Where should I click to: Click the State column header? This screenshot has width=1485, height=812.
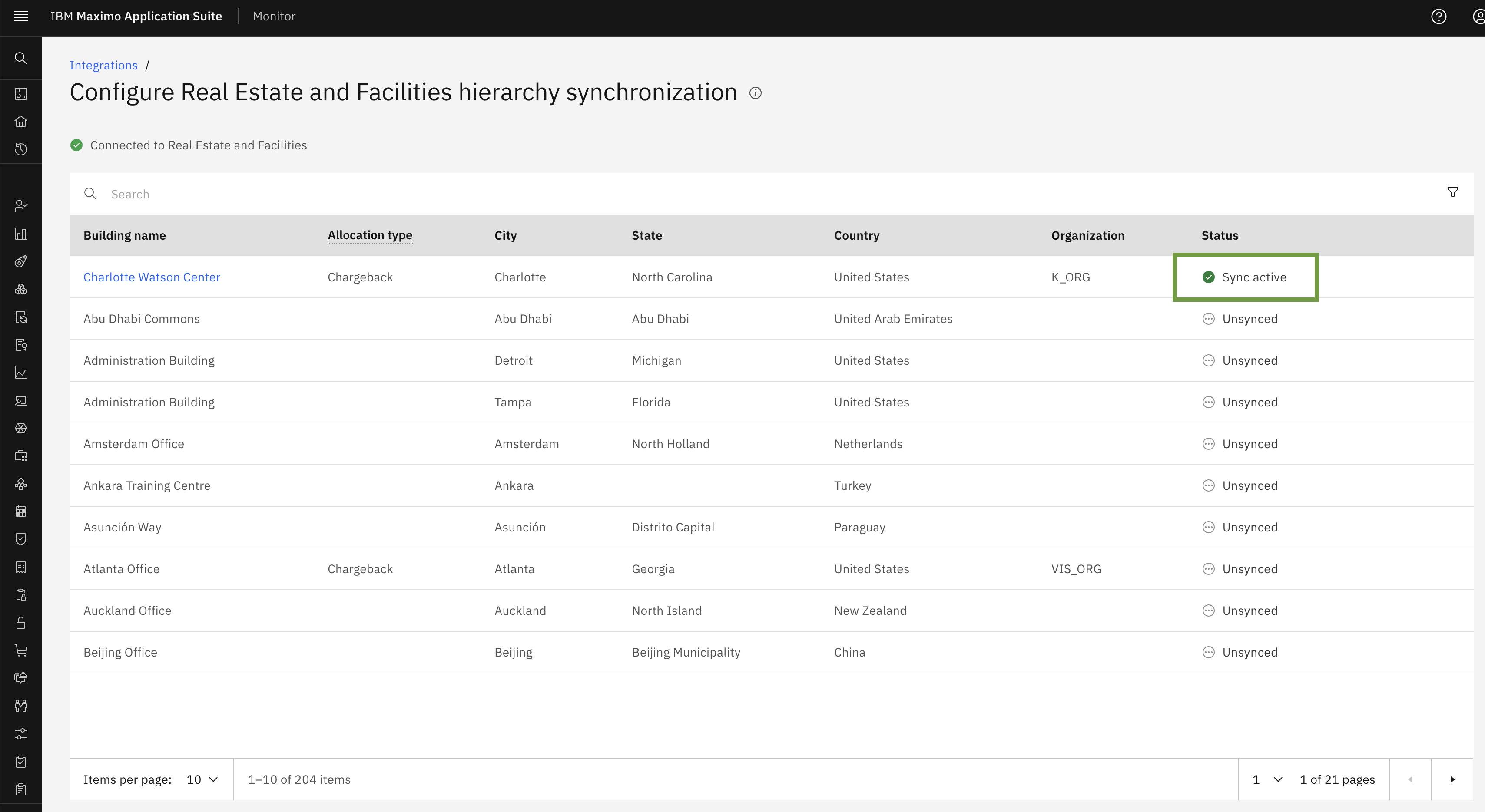tap(647, 235)
